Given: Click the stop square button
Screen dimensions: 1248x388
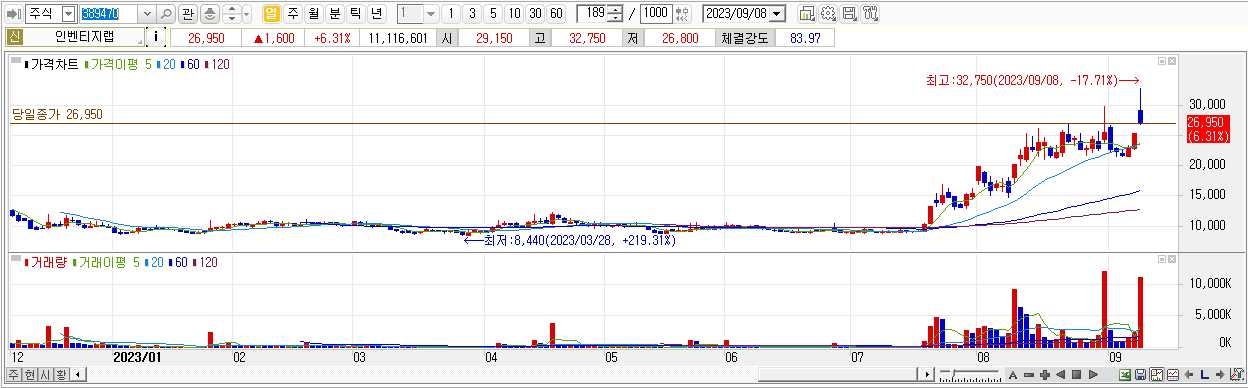Looking at the screenshot, I should coord(1076,375).
